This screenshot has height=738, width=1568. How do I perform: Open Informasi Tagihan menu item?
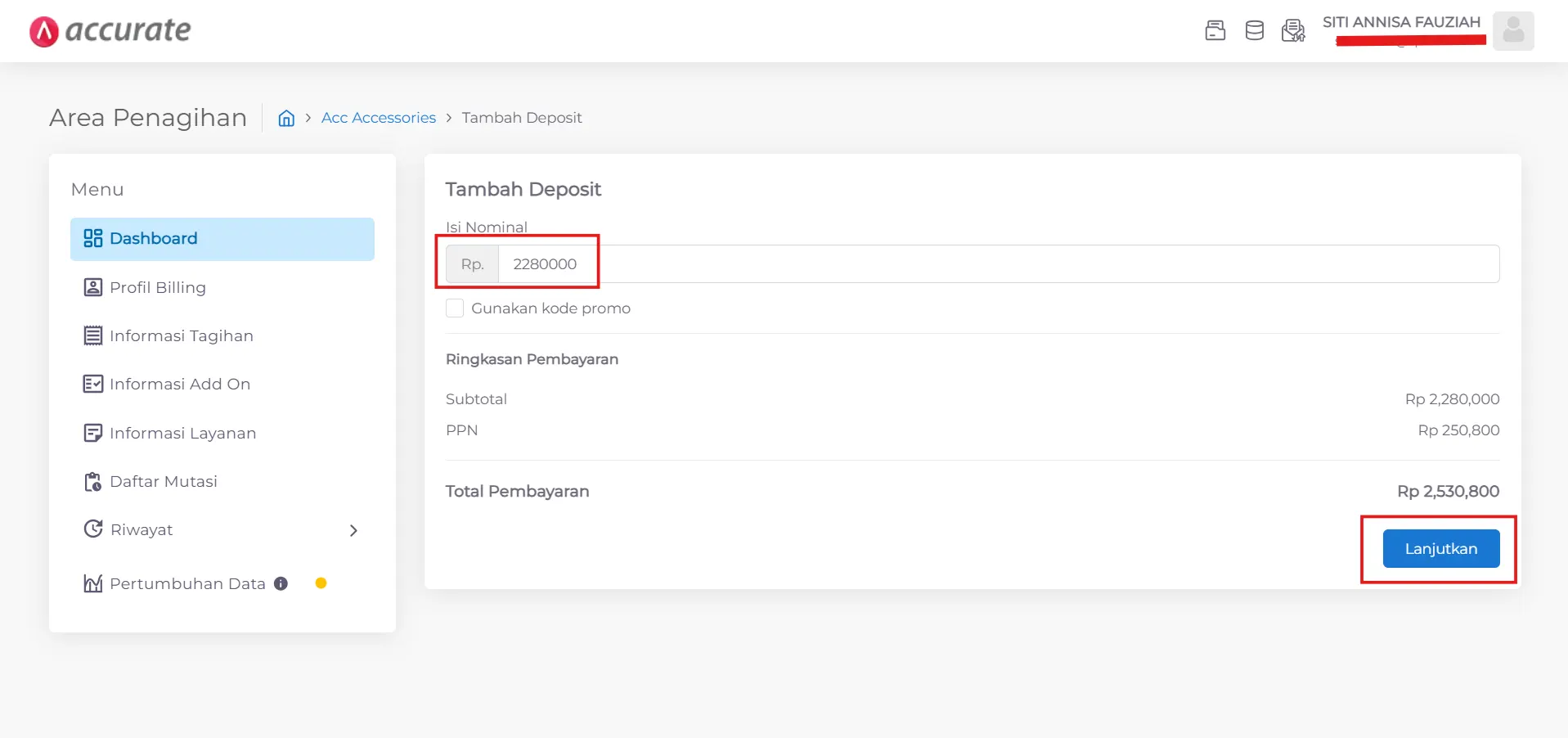[181, 335]
